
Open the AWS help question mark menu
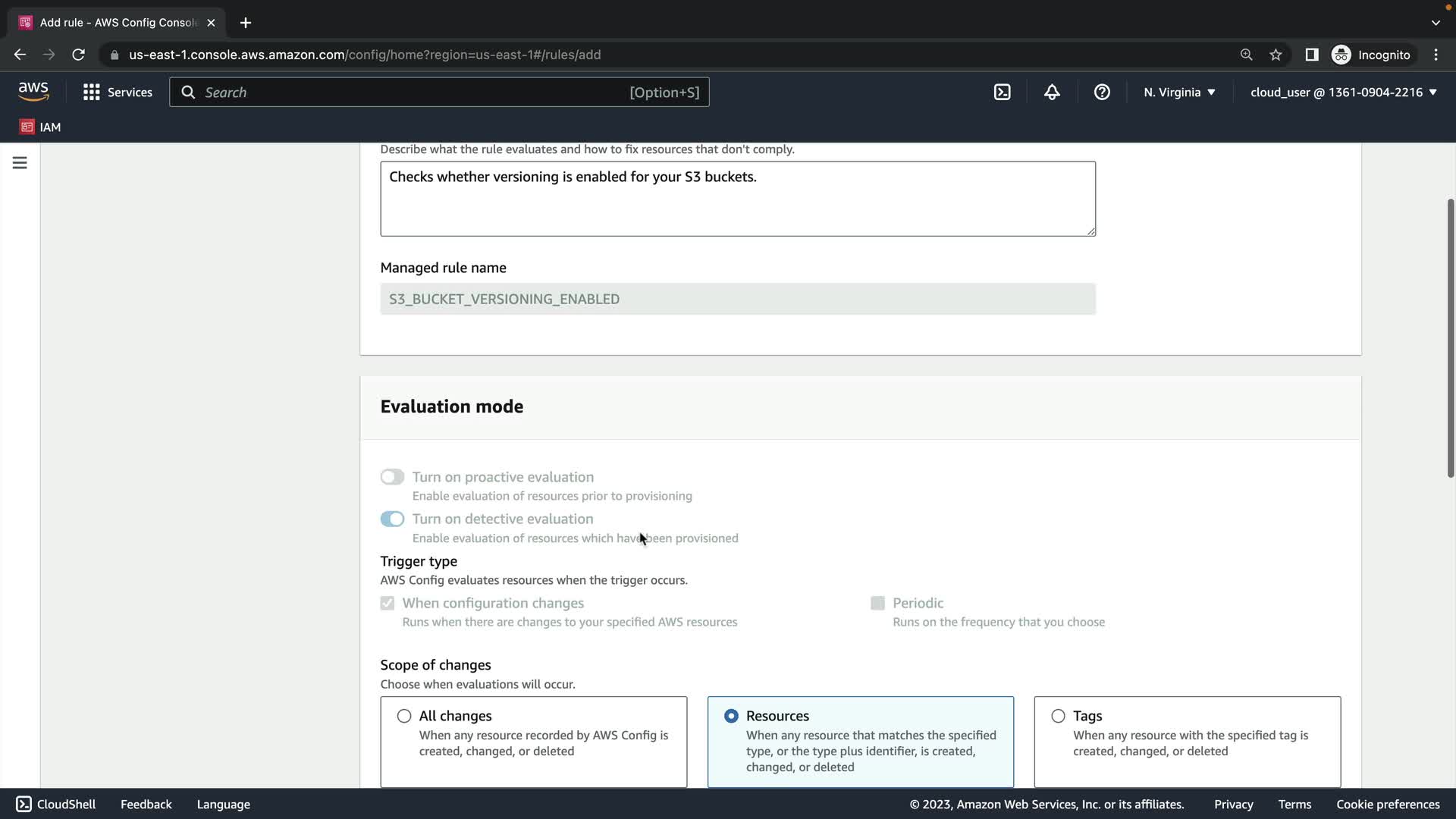coord(1102,92)
